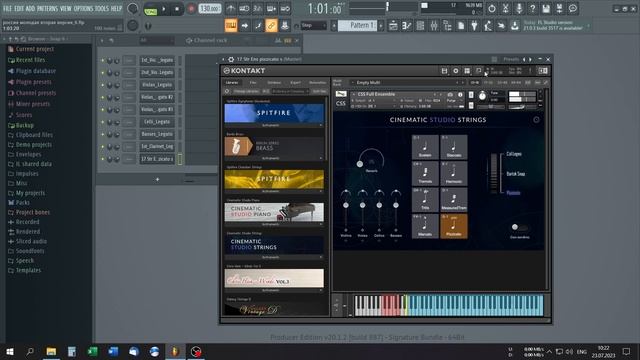Toggle the Pat/Song mode switch
Image resolution: width=640 pixels, height=360 pixels.
coord(151,9)
